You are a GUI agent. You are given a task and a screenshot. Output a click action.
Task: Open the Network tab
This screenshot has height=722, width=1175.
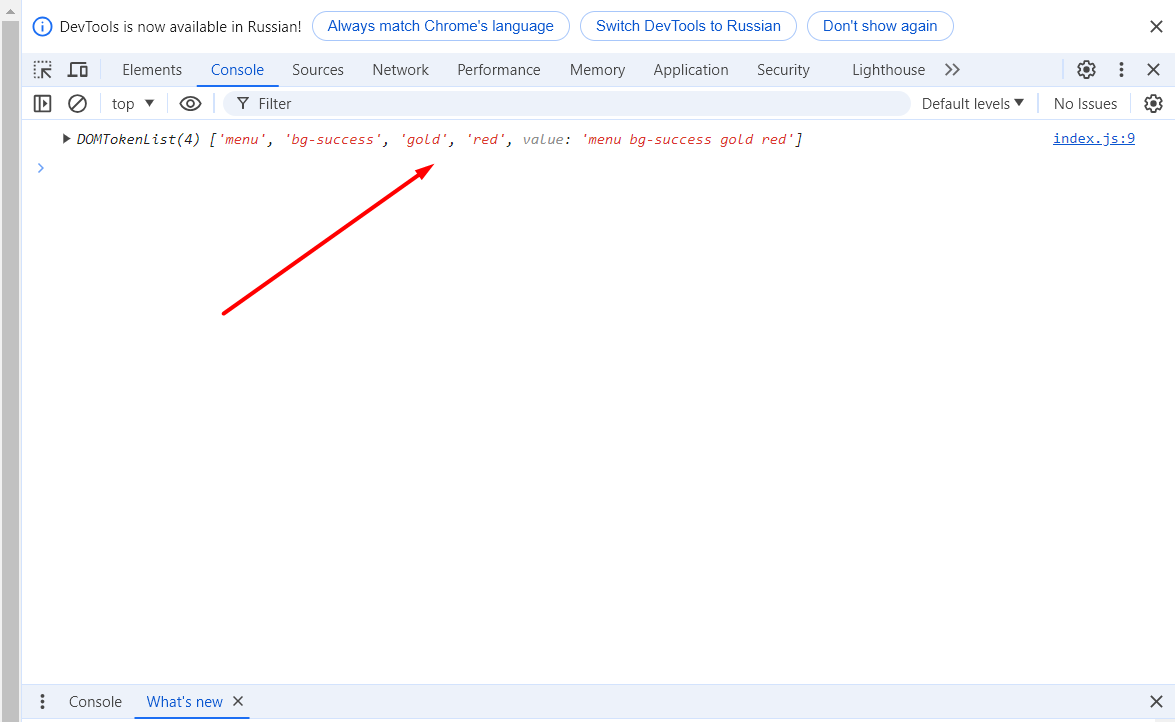click(x=400, y=70)
